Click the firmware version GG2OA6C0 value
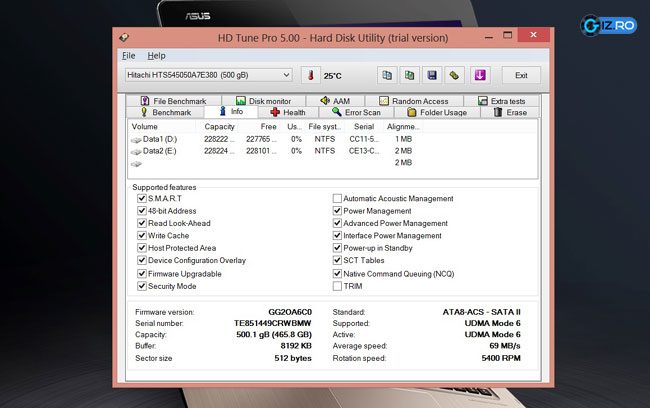 290,312
